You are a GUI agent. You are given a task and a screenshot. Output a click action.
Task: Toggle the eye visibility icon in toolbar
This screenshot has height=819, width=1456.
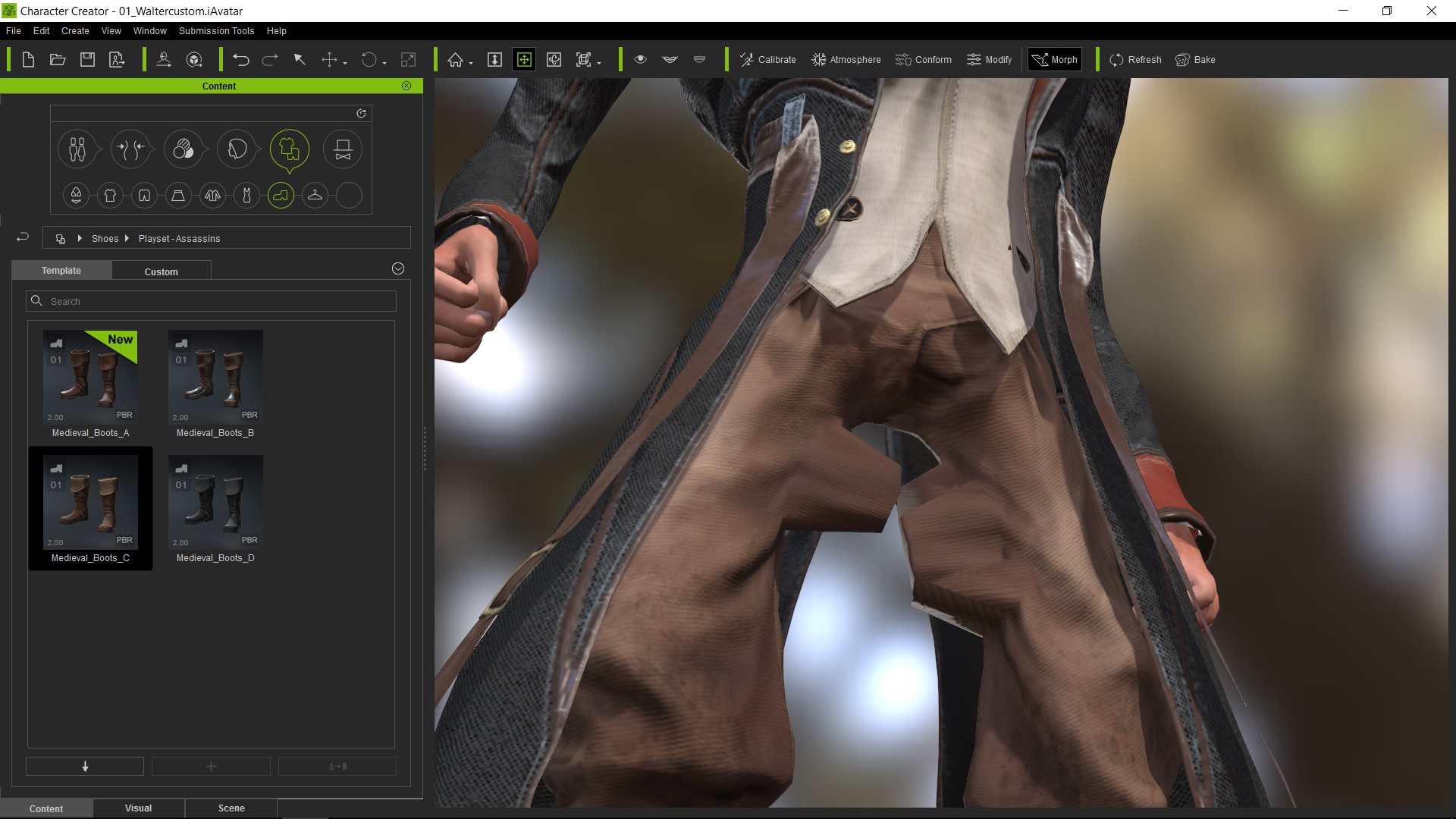[x=640, y=59]
